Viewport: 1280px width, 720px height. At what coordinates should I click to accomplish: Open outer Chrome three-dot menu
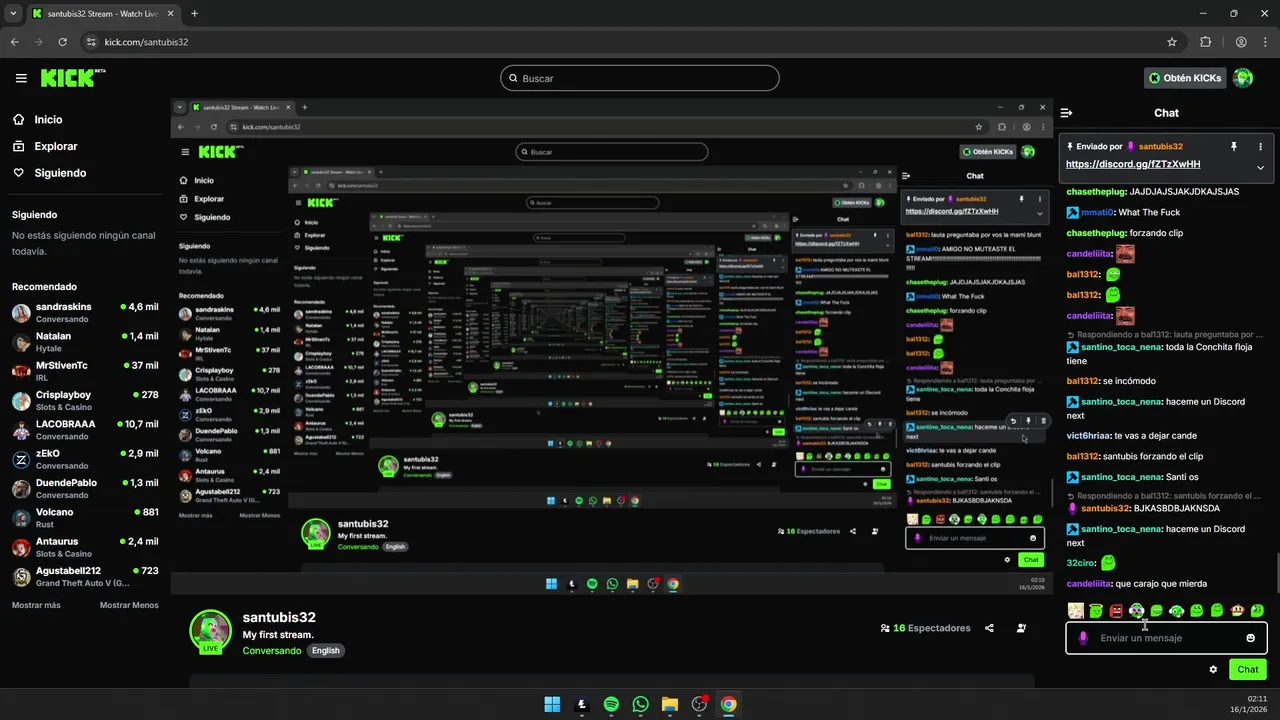1265,42
